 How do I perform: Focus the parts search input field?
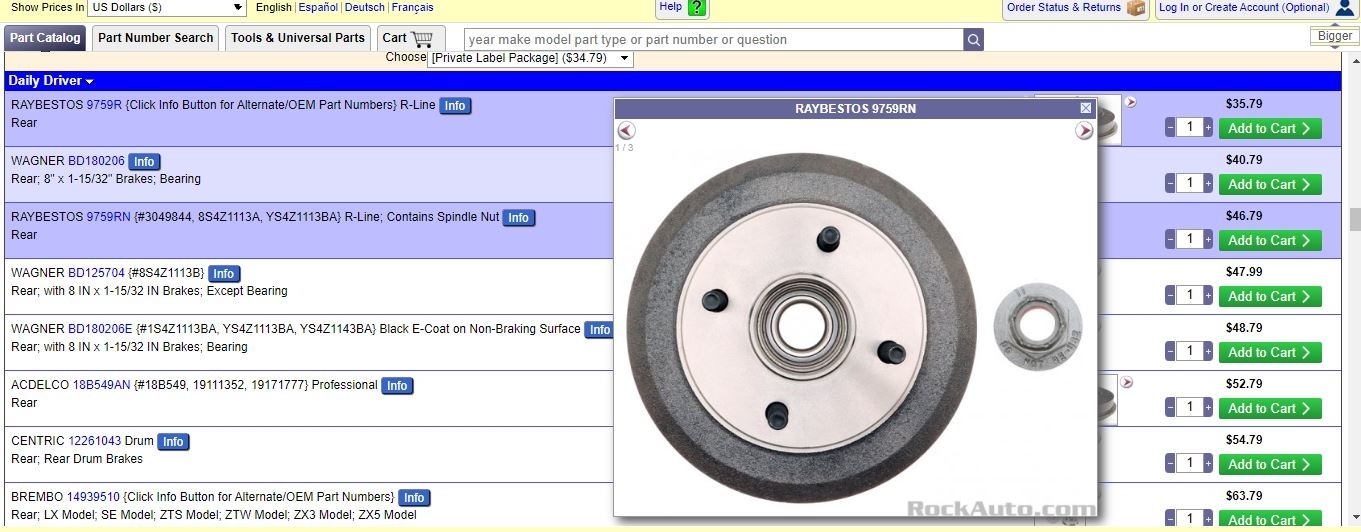(x=714, y=40)
